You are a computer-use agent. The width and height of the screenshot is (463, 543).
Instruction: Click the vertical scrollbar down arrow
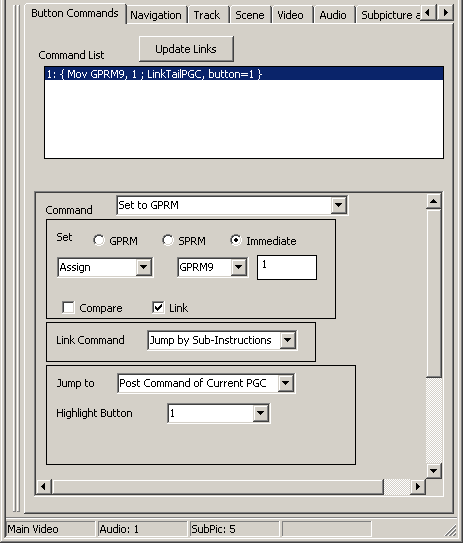pos(434,471)
